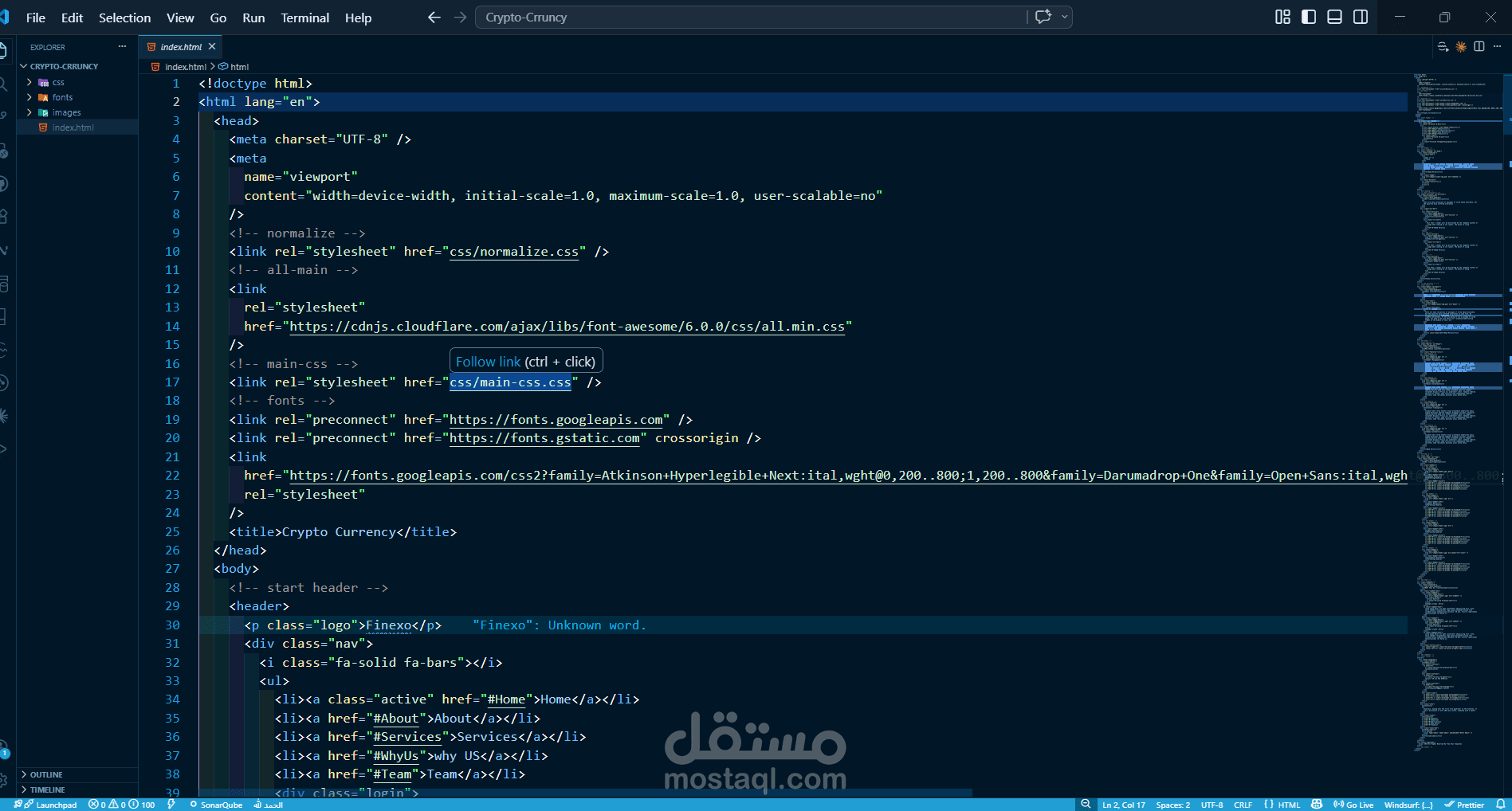Open the AI chat icon in command center
This screenshot has height=811, width=1512.
[1043, 17]
